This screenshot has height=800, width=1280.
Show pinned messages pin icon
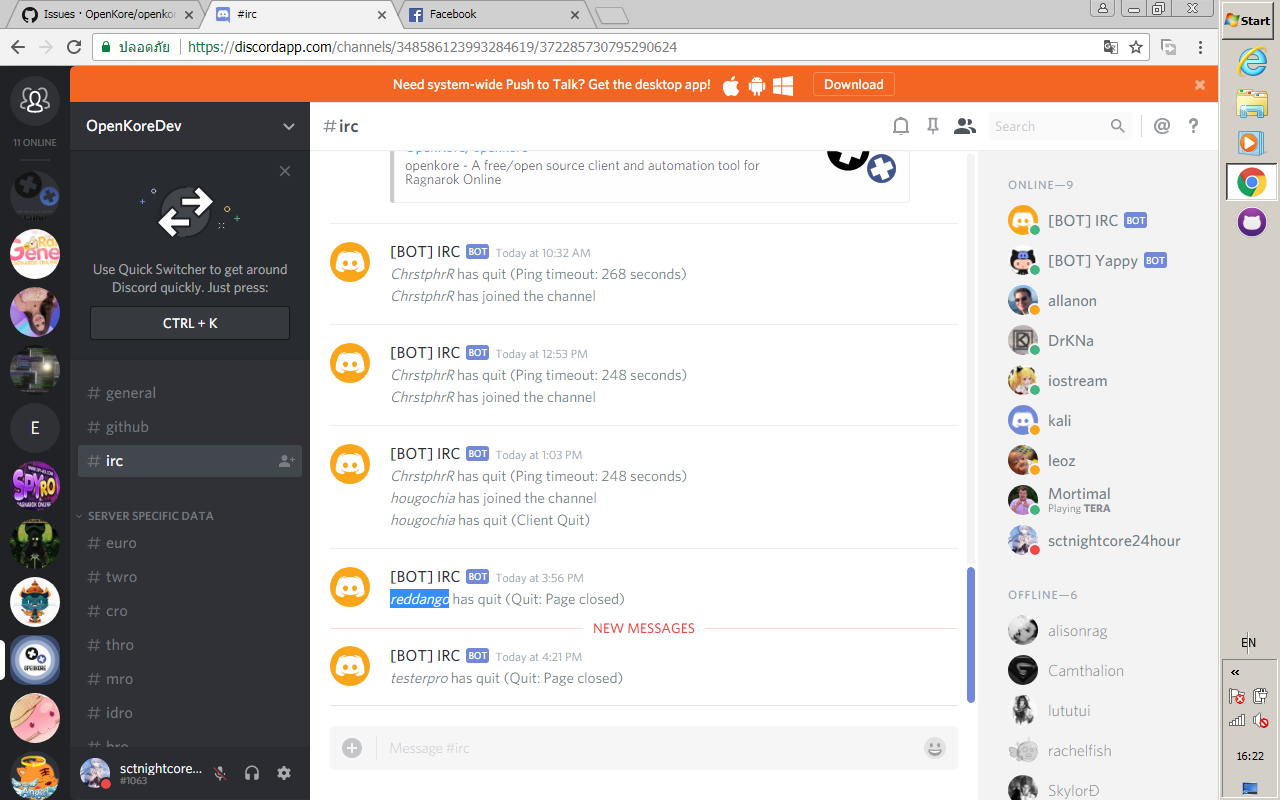933,126
